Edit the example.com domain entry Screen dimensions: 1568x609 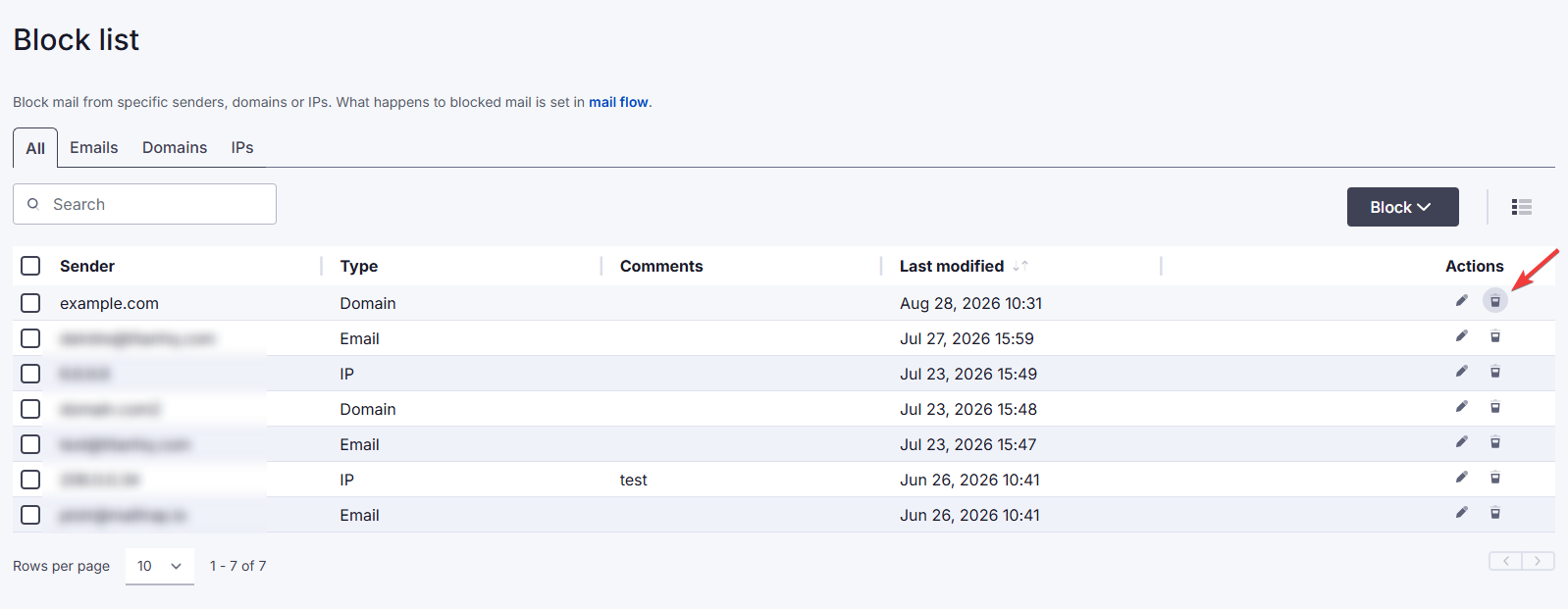click(1461, 301)
